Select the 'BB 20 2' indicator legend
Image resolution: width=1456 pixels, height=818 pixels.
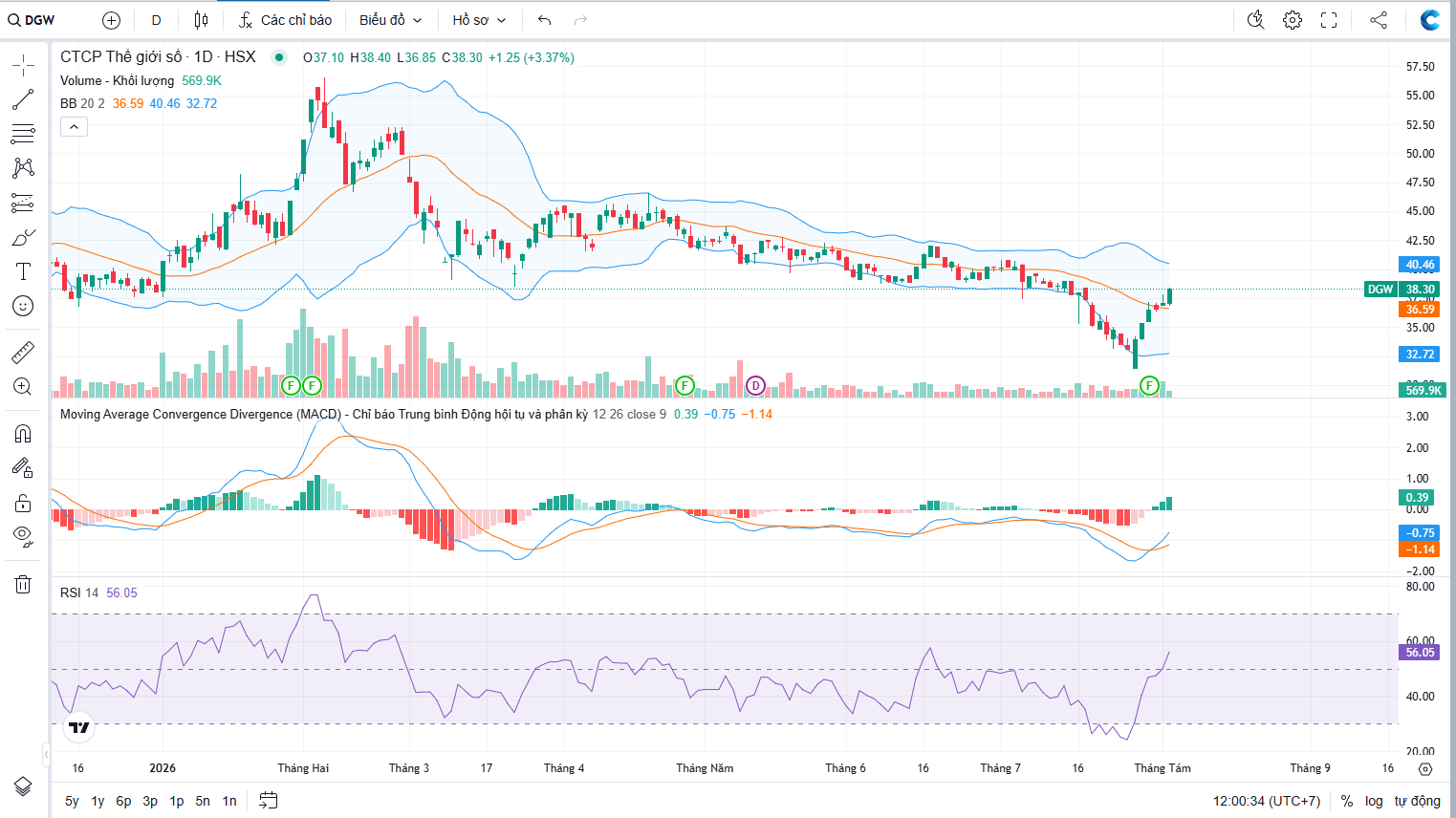82,103
